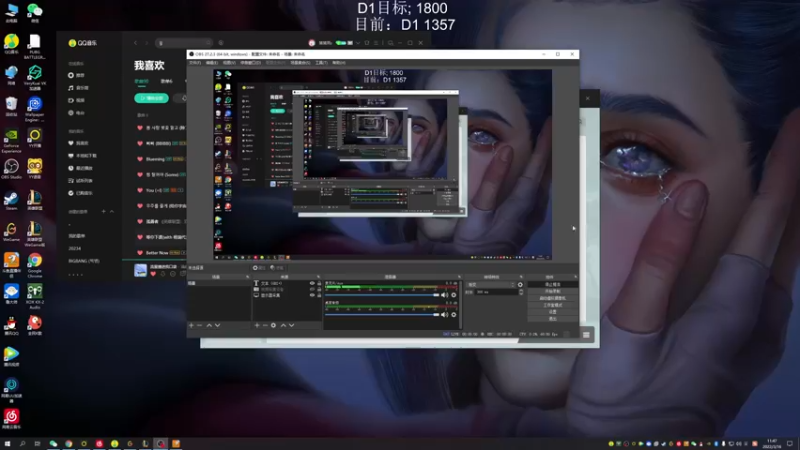This screenshot has height=450, width=800.
Task: Toggle visibility of the display capture source
Action: tap(312, 295)
